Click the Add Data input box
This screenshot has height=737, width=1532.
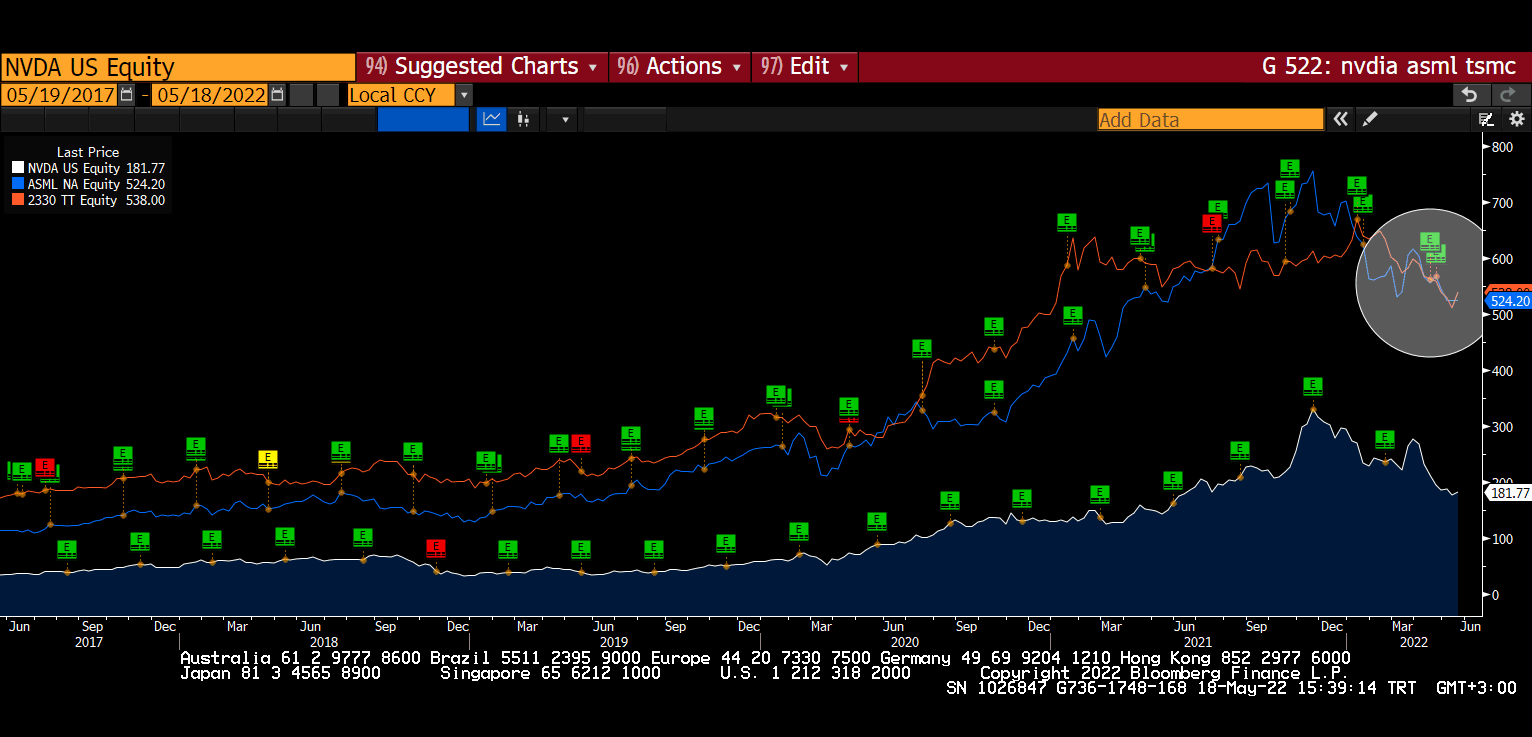point(1211,119)
